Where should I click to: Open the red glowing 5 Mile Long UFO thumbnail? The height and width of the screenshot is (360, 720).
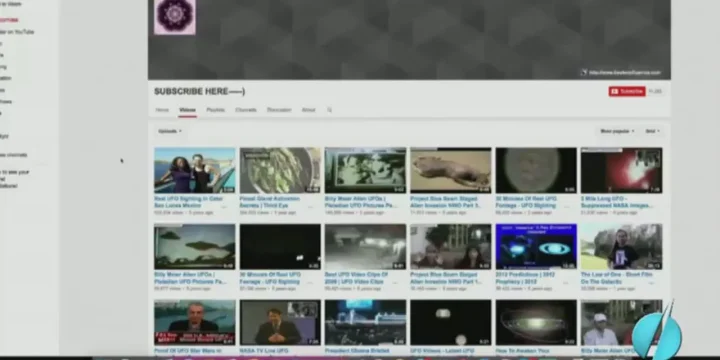point(622,170)
